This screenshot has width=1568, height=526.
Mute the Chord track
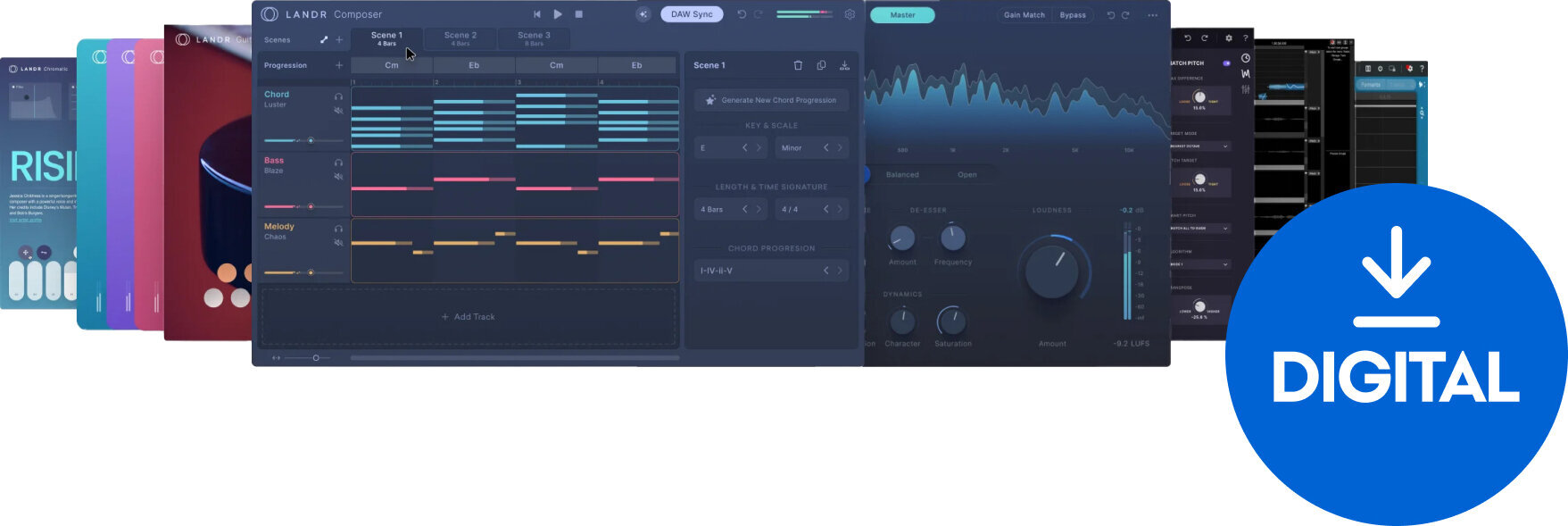pyautogui.click(x=338, y=111)
